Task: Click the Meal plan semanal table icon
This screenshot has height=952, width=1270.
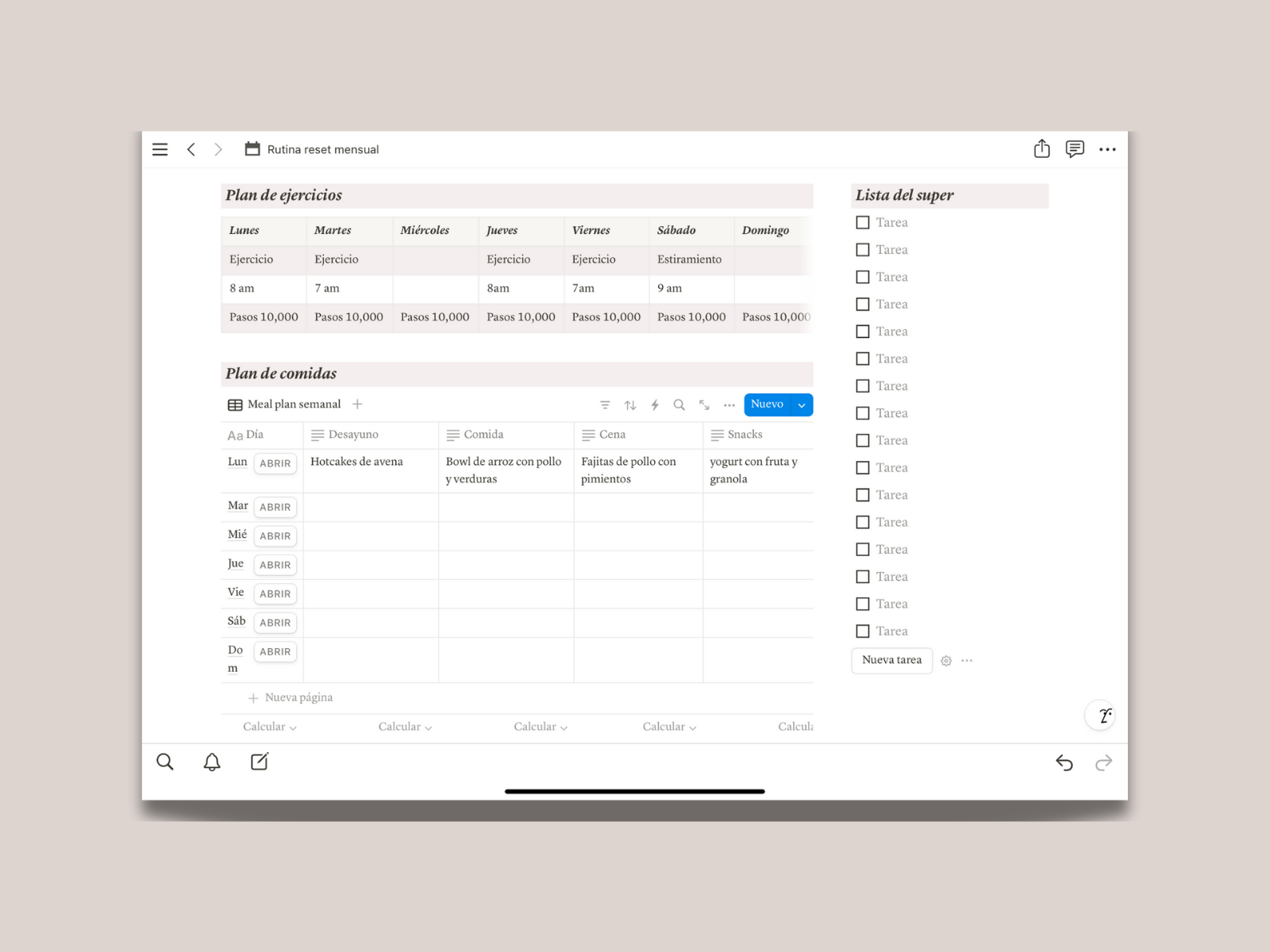Action: [235, 405]
